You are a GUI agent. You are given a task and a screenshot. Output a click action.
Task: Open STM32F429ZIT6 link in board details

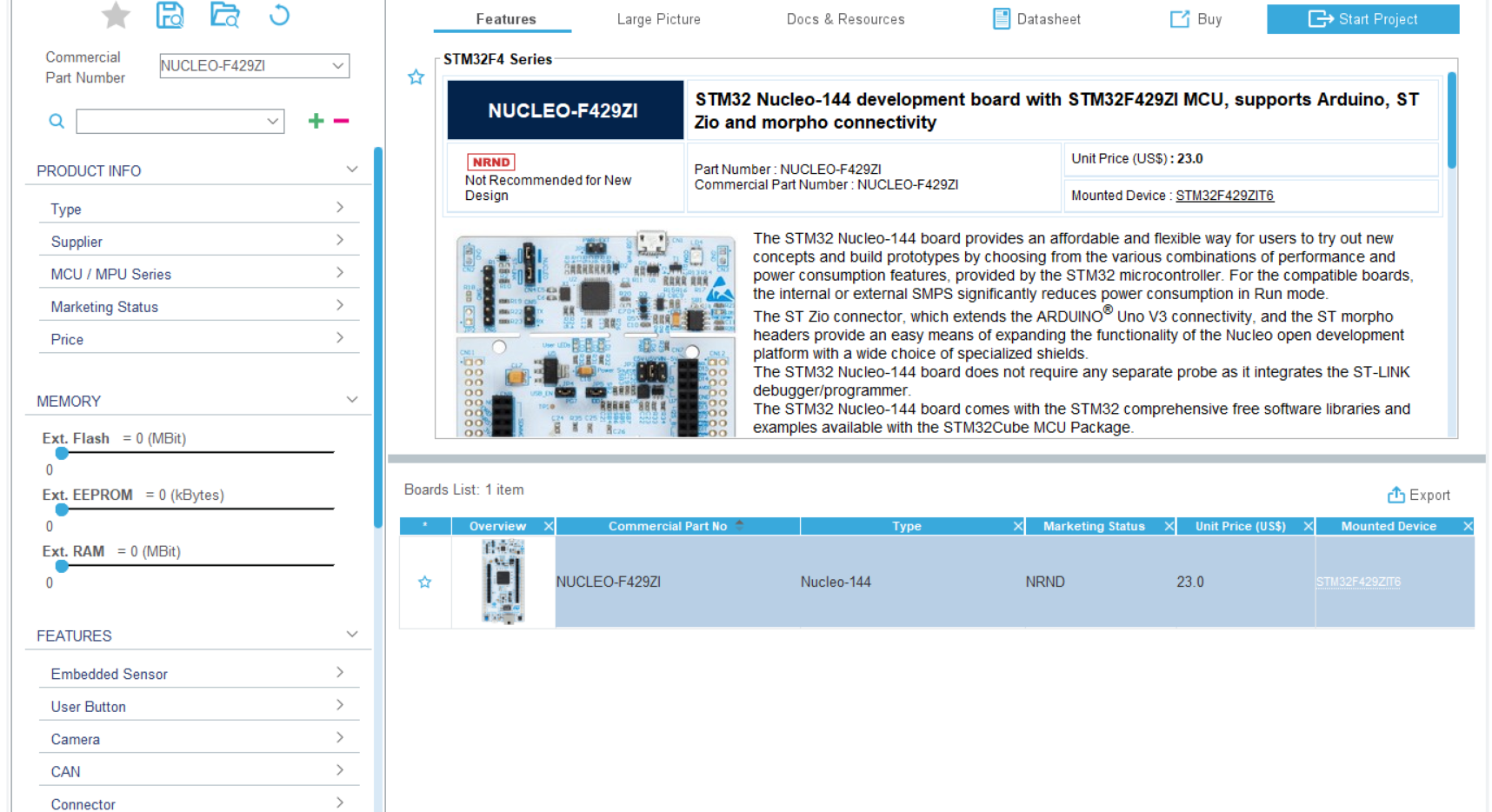click(x=1224, y=196)
